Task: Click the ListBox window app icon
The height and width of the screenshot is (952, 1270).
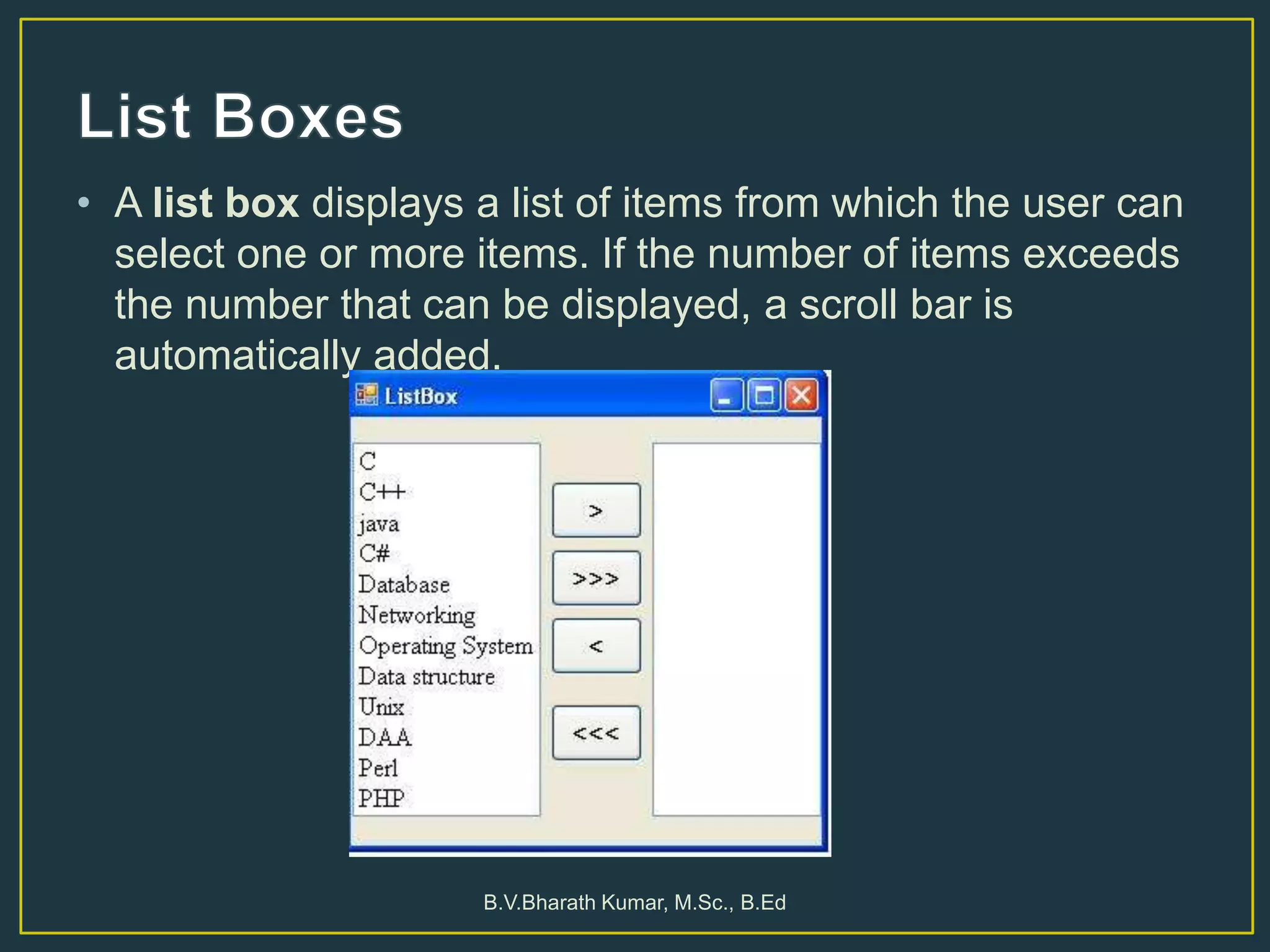Action: point(366,395)
